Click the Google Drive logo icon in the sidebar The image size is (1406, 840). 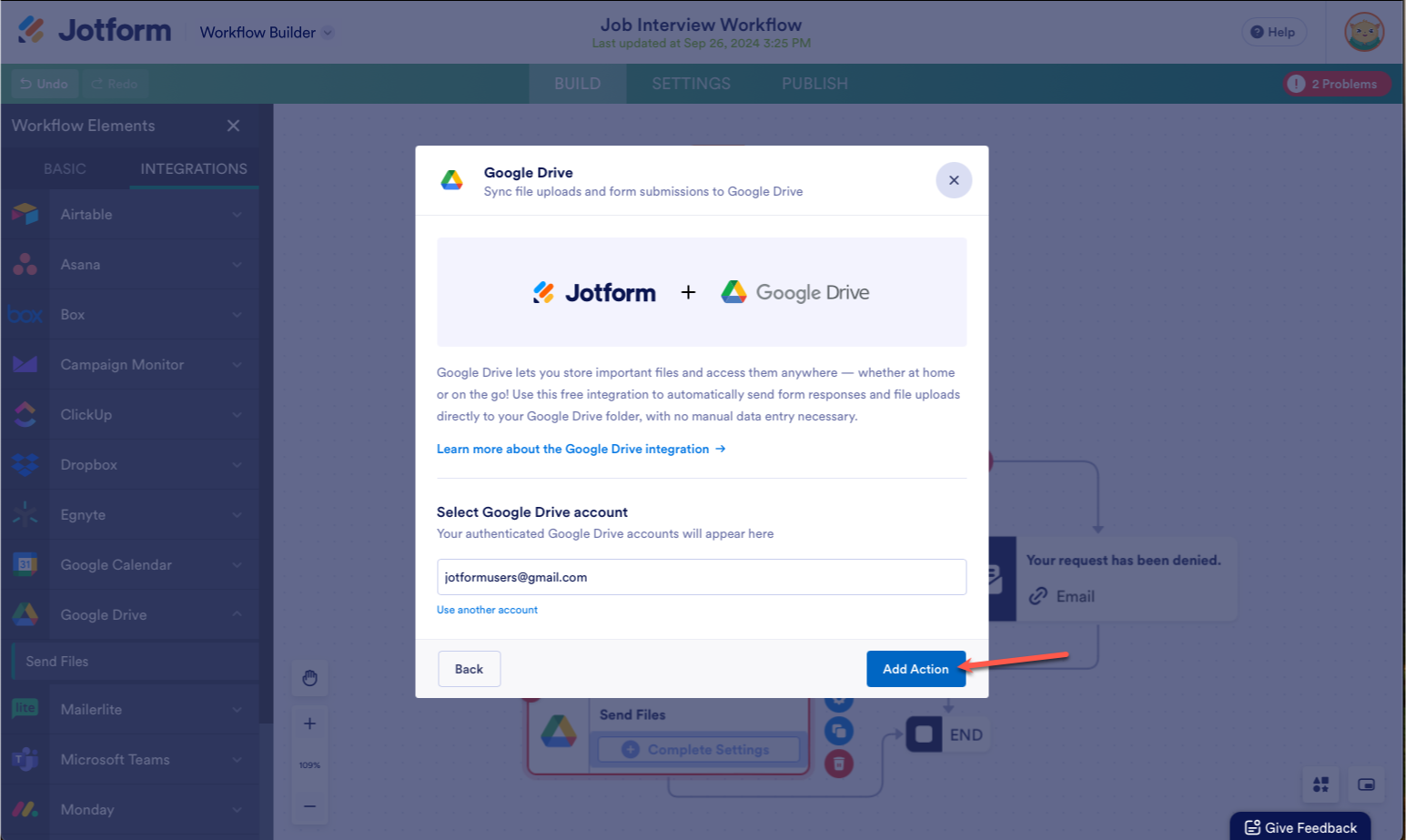tap(25, 614)
